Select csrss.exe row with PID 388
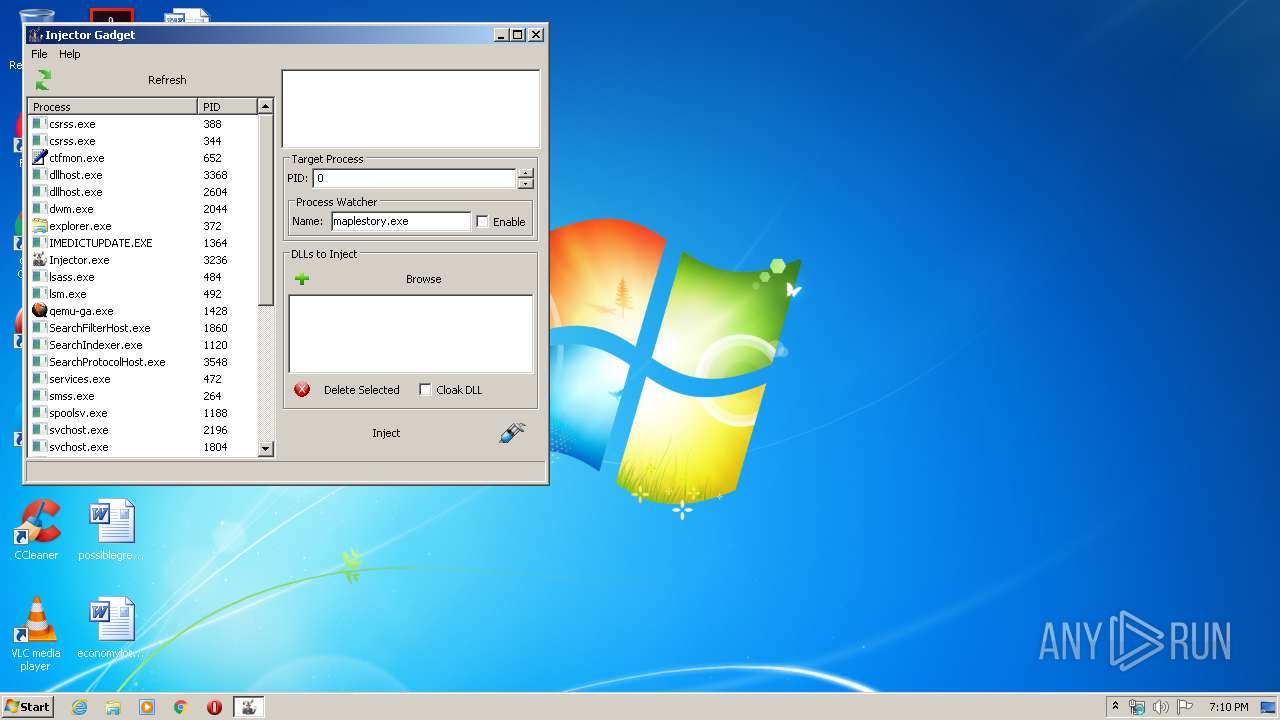 coord(143,124)
